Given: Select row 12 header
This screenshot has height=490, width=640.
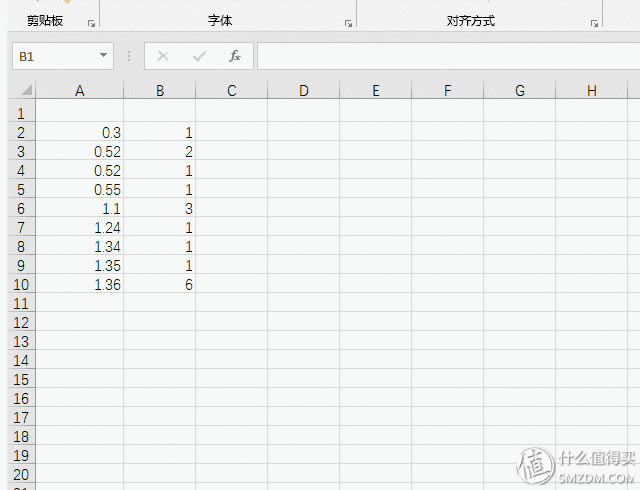Looking at the screenshot, I should click(x=22, y=322).
